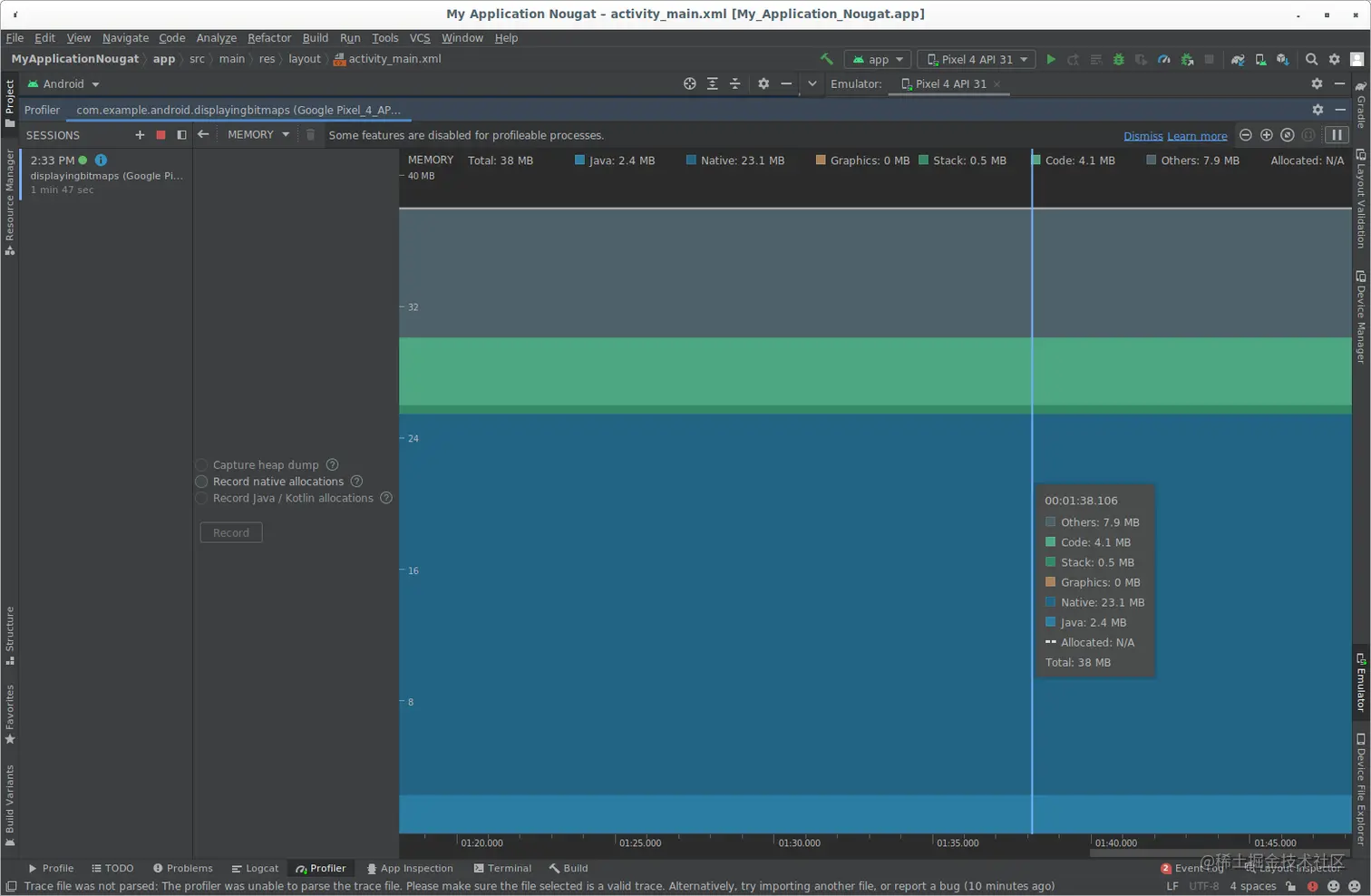Open the UTF-8 encoding selector
1371x896 pixels.
click(x=1204, y=886)
